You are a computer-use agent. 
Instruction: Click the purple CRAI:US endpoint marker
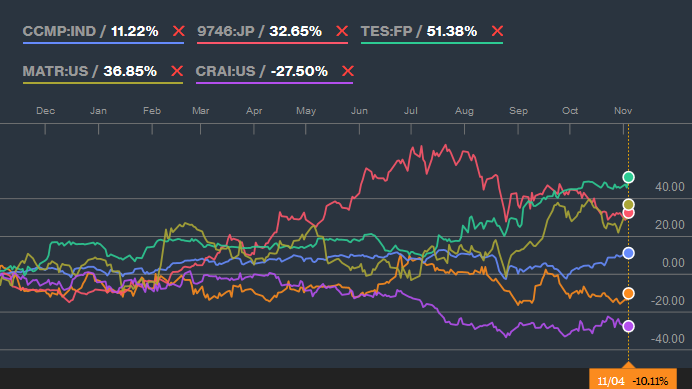click(628, 326)
